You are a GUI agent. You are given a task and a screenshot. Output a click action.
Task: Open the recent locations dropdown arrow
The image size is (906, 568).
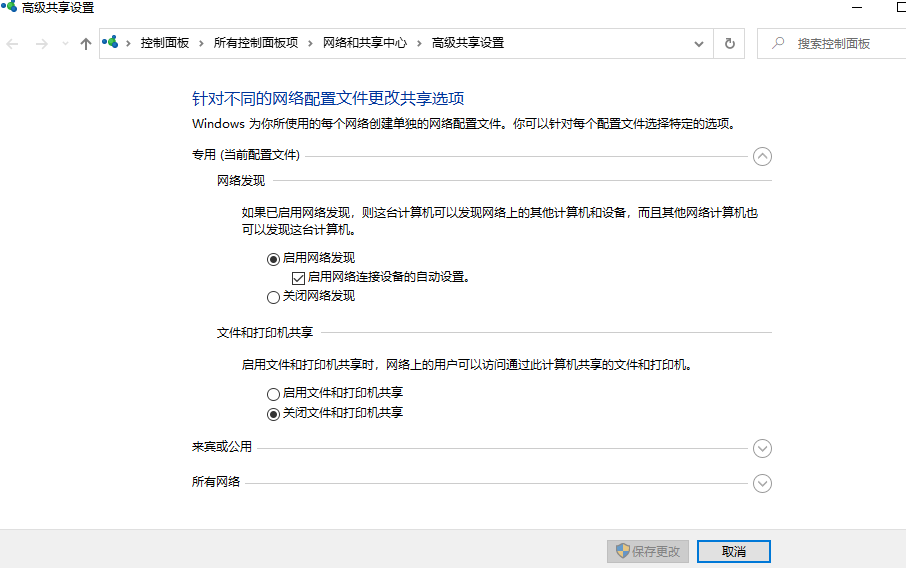[x=65, y=44]
